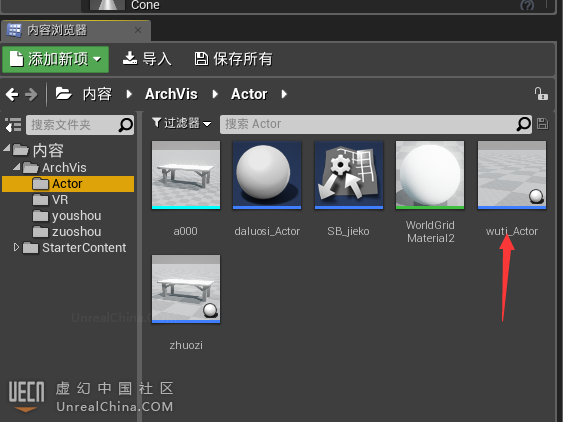Screen dimensions: 563x422
Task: Expand the StarterContent folder arrow
Action: tap(16, 247)
